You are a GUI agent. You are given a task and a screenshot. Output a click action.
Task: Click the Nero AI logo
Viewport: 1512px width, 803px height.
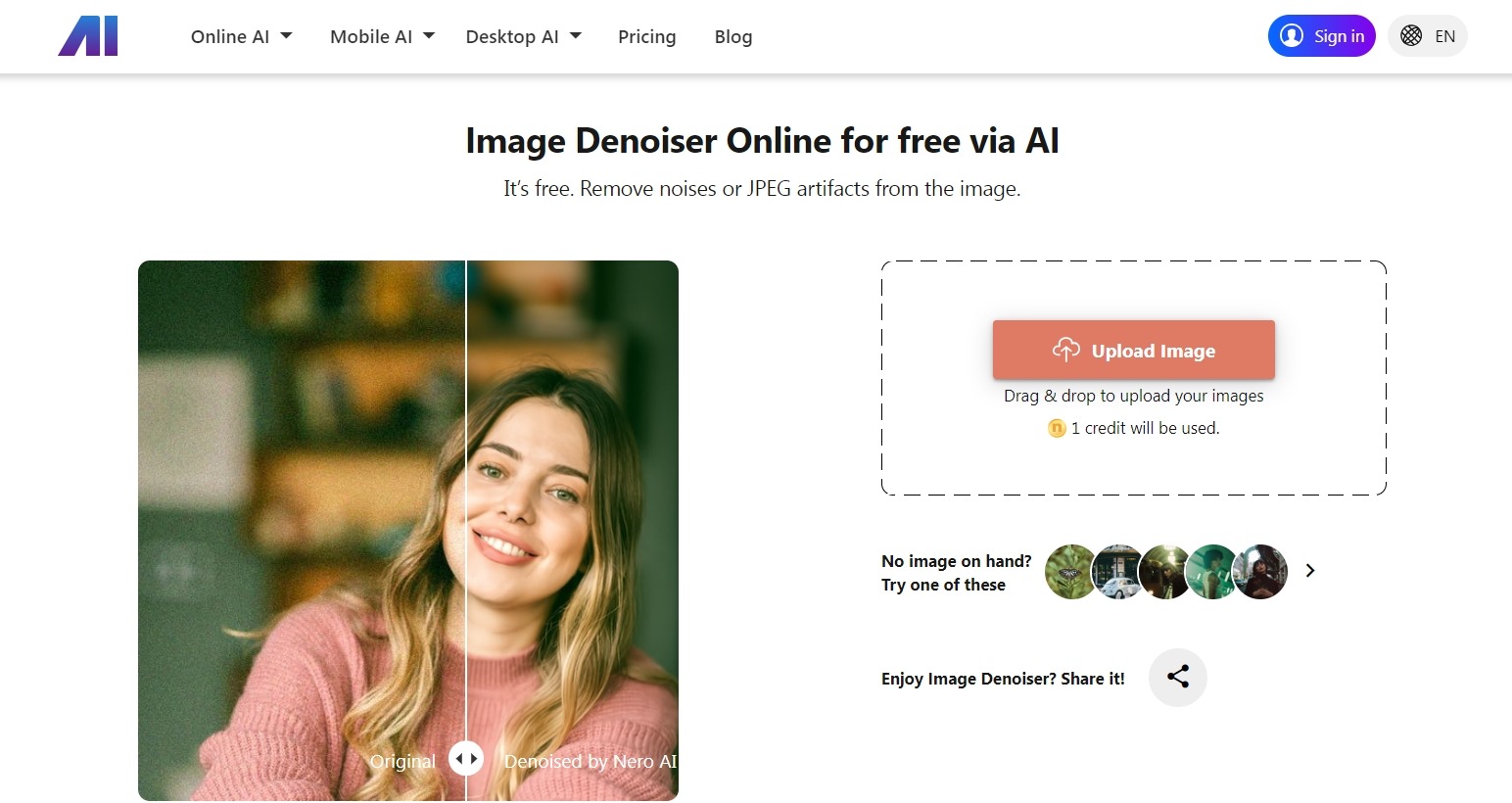click(x=88, y=35)
